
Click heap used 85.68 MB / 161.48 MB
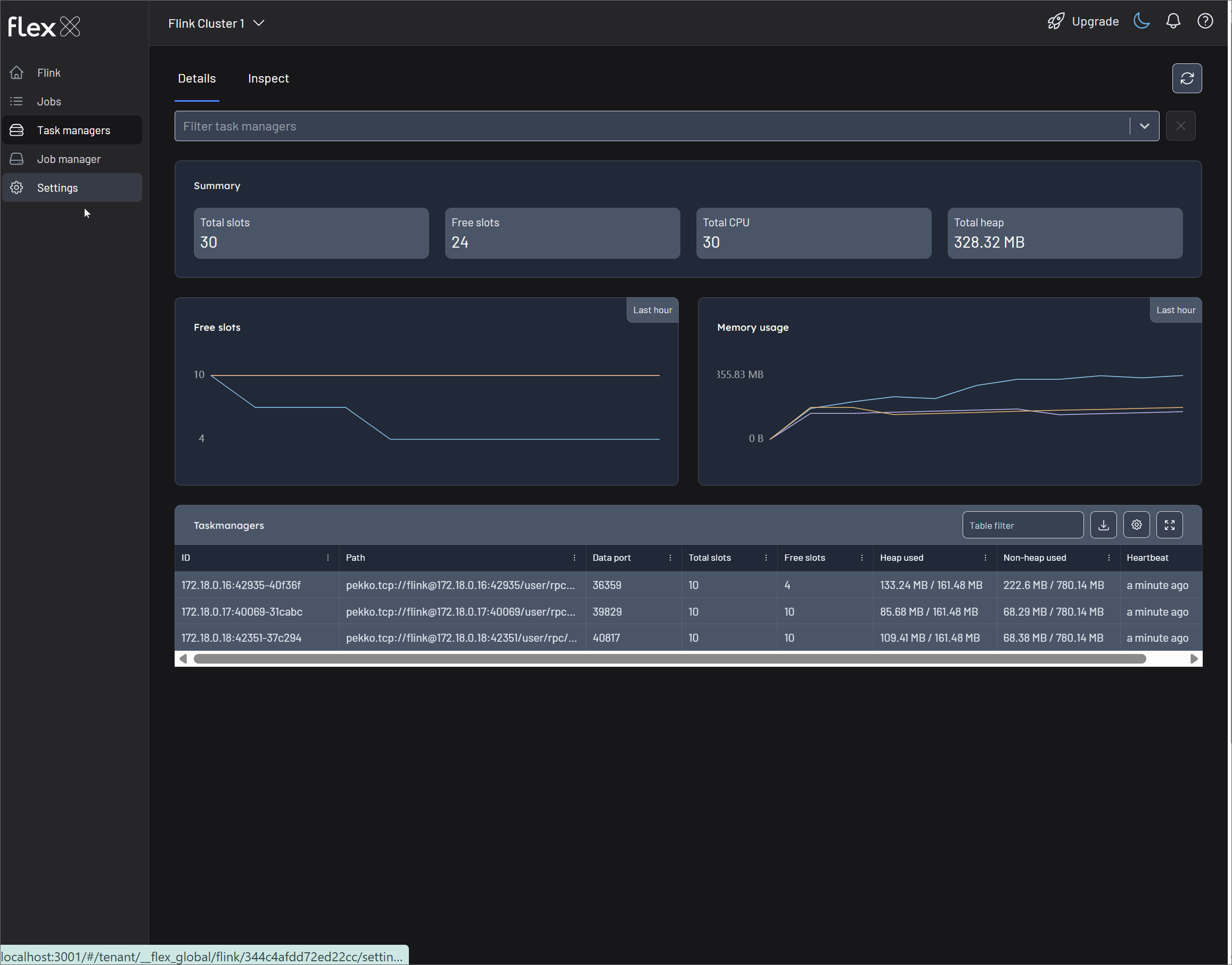tap(935, 612)
